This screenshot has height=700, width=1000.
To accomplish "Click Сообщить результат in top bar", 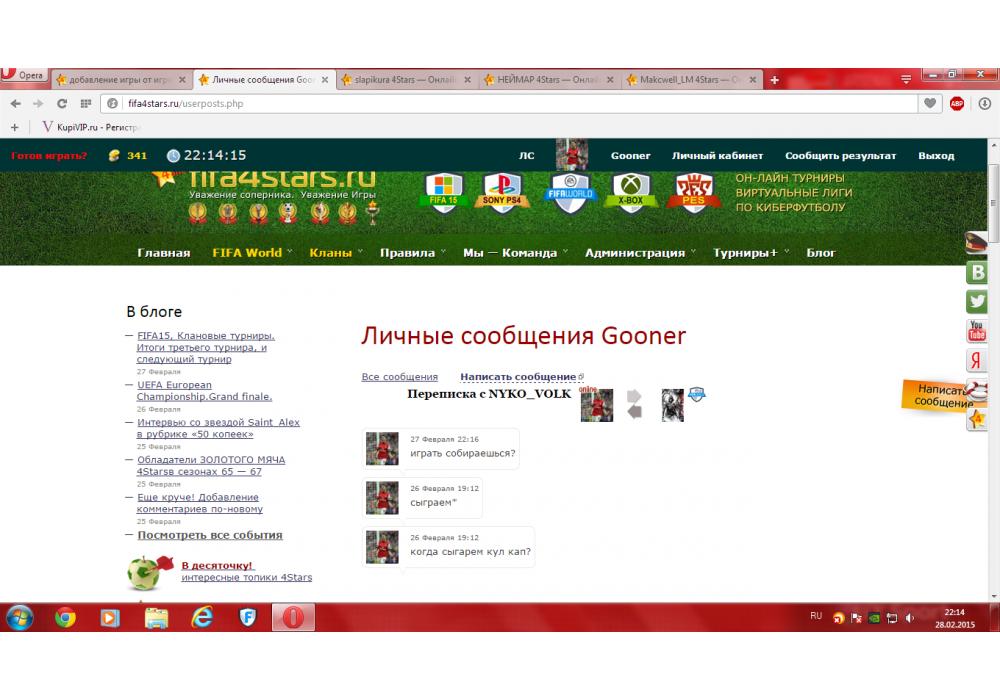I will click(840, 156).
